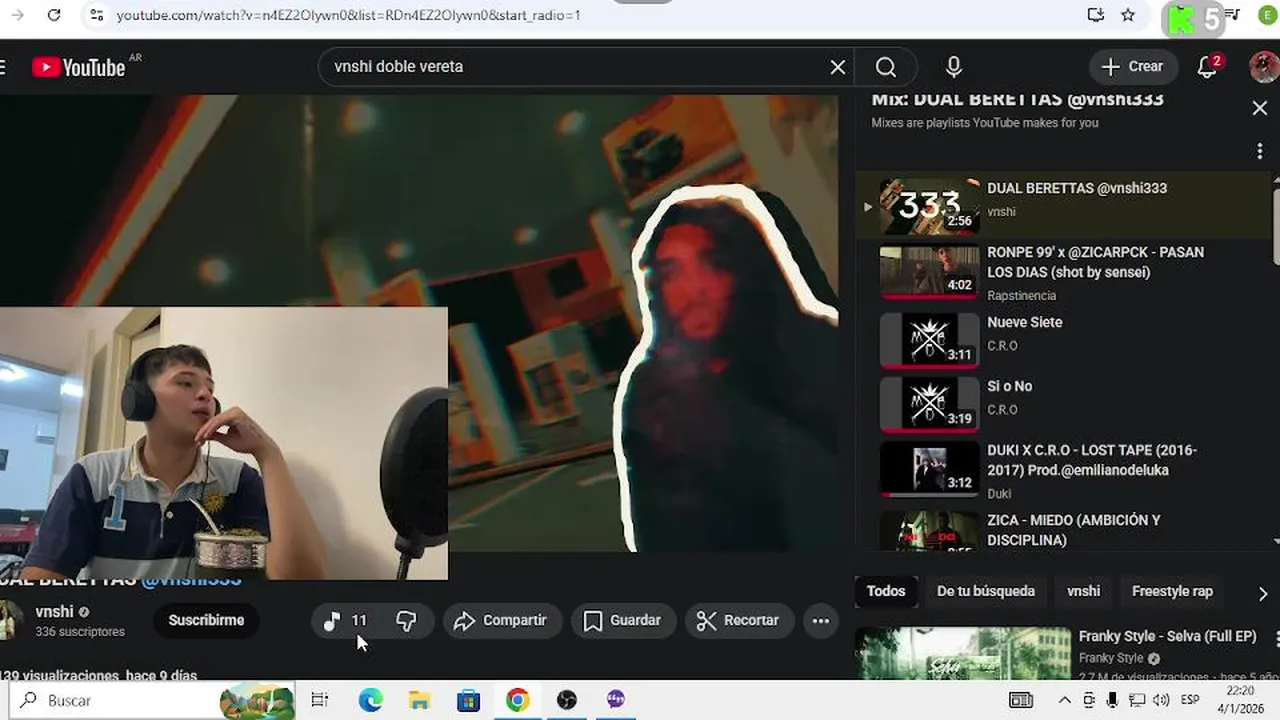The height and width of the screenshot is (720, 1280).
Task: Open File Explorer from the taskbar
Action: tap(419, 700)
